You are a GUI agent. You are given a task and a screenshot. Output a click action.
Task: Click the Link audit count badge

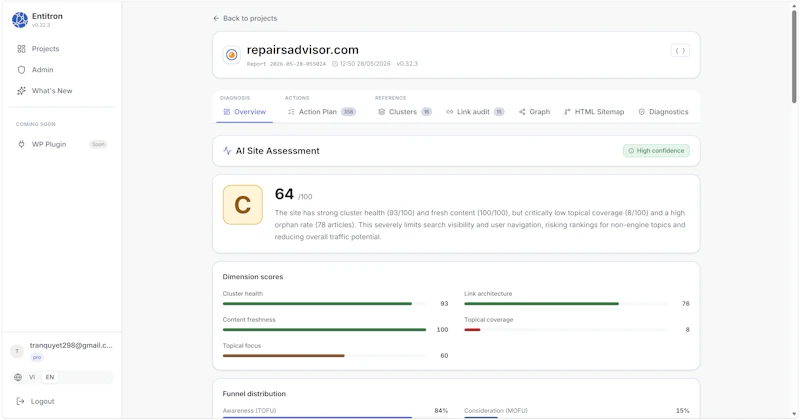tap(499, 112)
